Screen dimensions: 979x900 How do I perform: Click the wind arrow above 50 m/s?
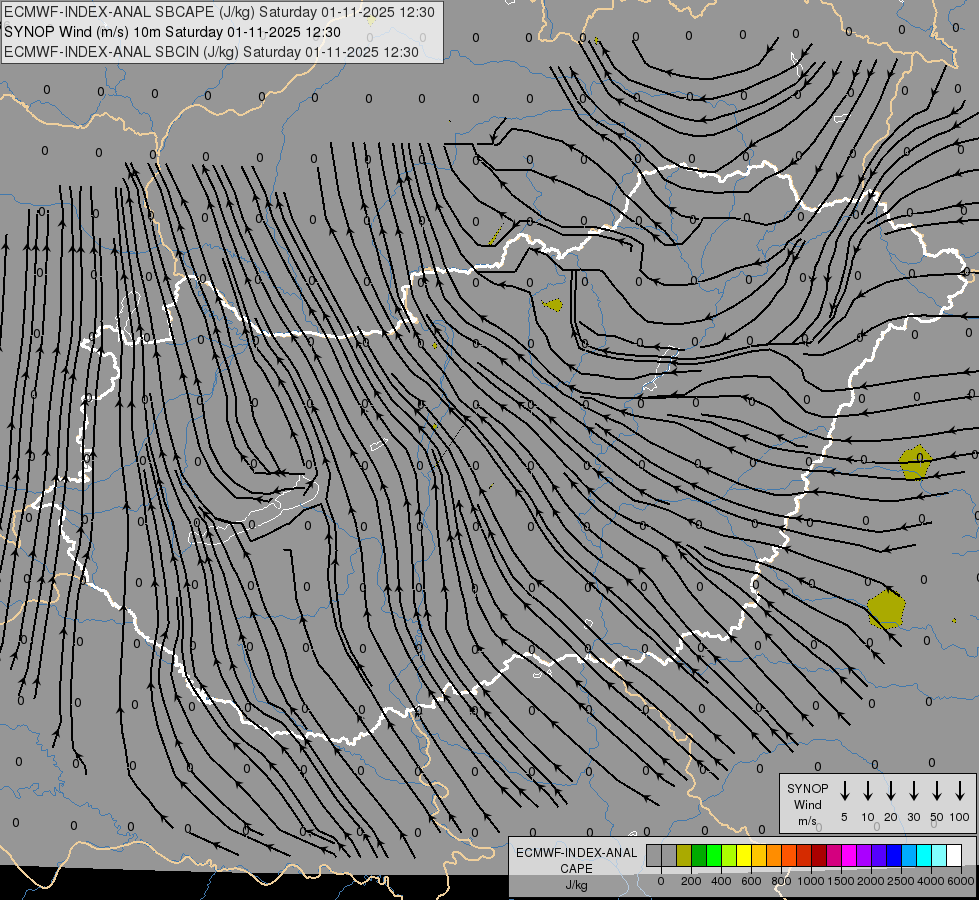[x=937, y=790]
